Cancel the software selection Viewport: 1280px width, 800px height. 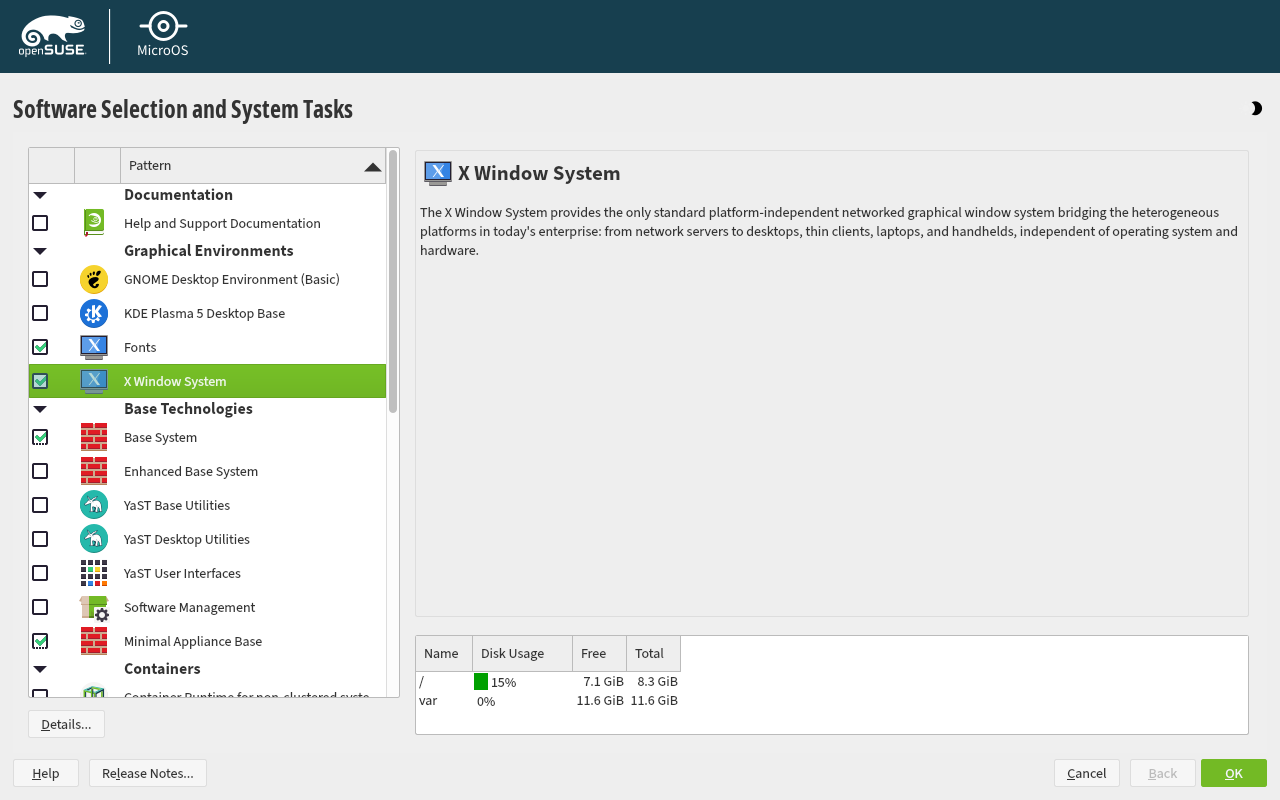pos(1086,773)
